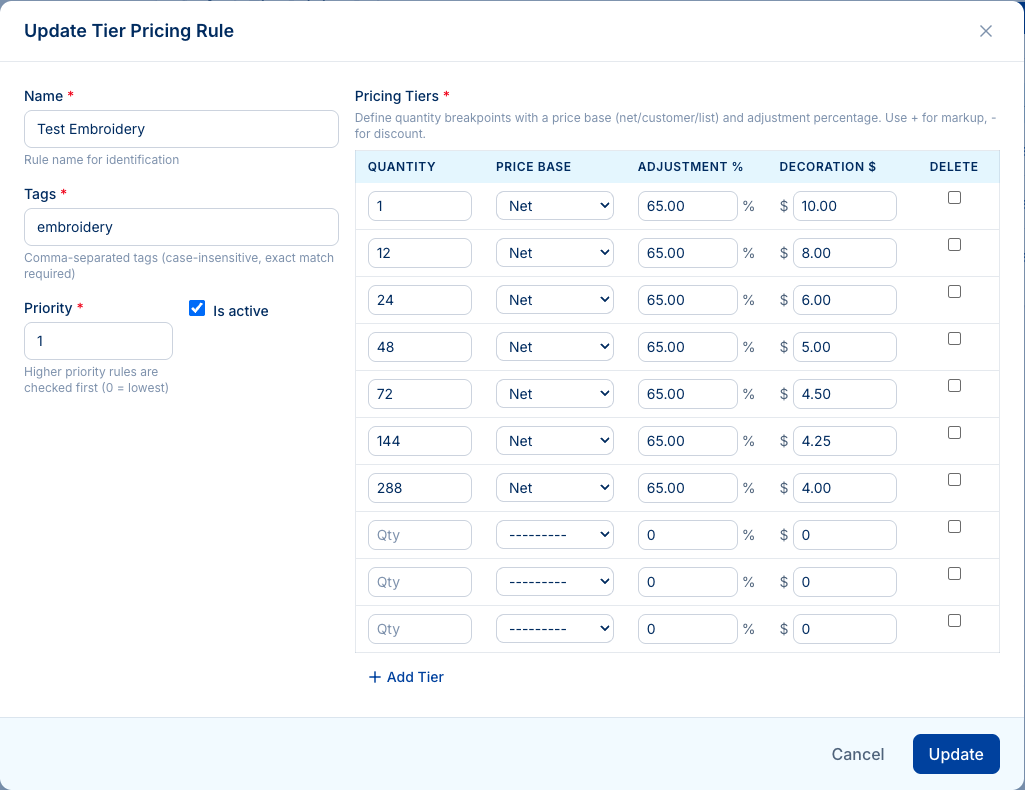Image resolution: width=1025 pixels, height=790 pixels.
Task: Click decoration field showing 4.25
Action: pyautogui.click(x=845, y=441)
